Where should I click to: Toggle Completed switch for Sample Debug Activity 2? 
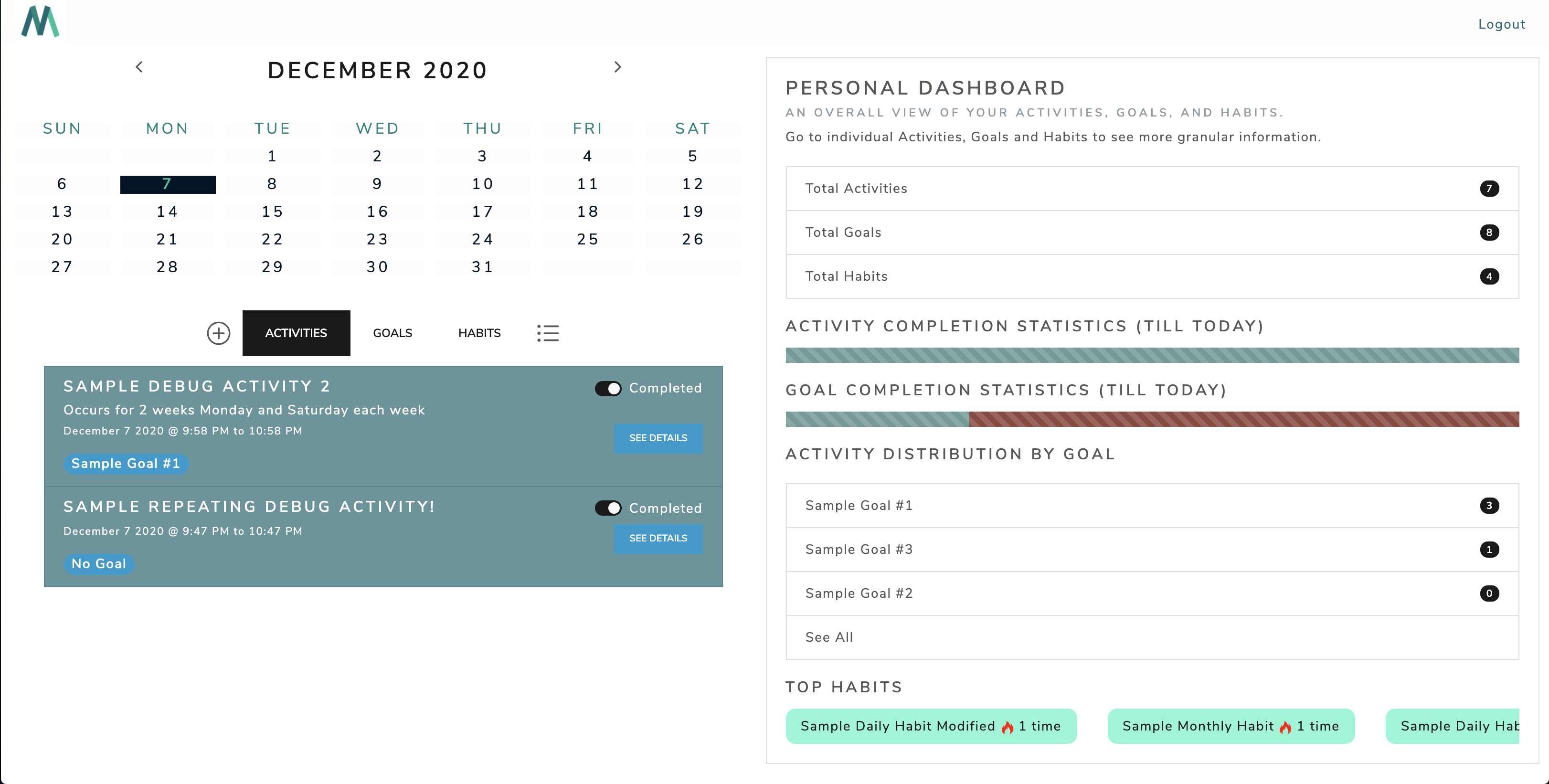click(608, 388)
